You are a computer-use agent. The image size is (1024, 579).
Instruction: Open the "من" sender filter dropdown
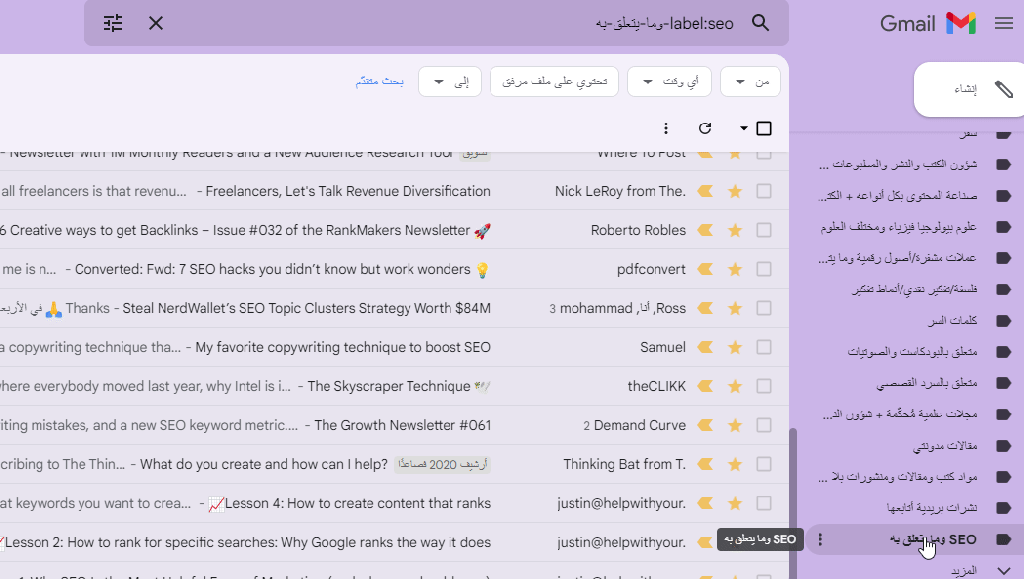click(750, 82)
